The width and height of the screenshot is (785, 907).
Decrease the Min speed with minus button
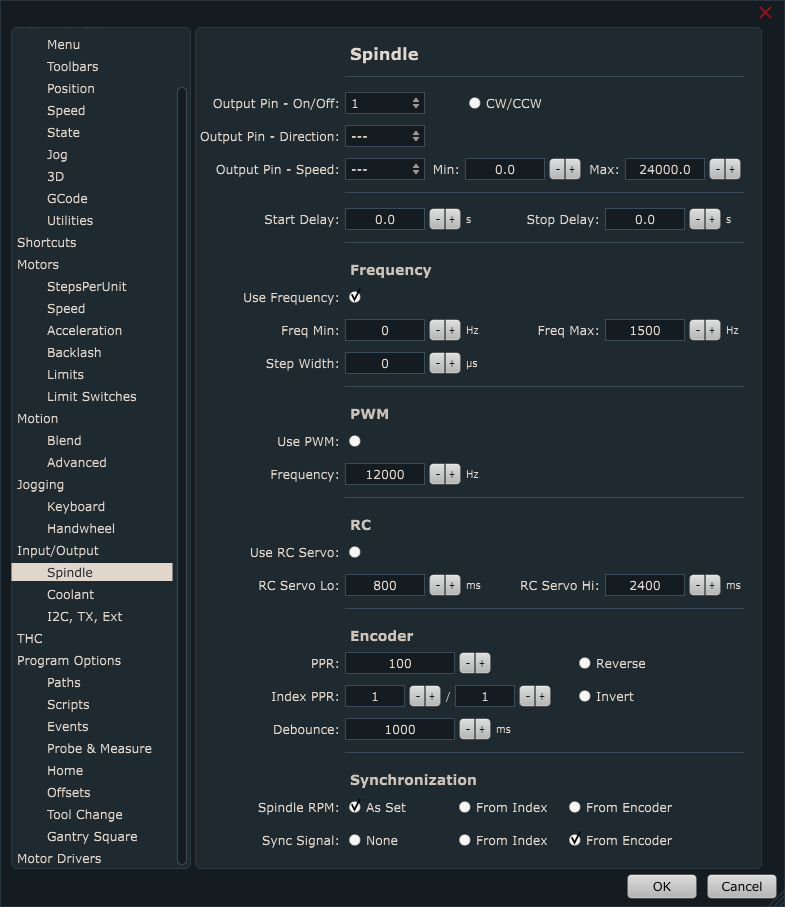[x=557, y=170]
